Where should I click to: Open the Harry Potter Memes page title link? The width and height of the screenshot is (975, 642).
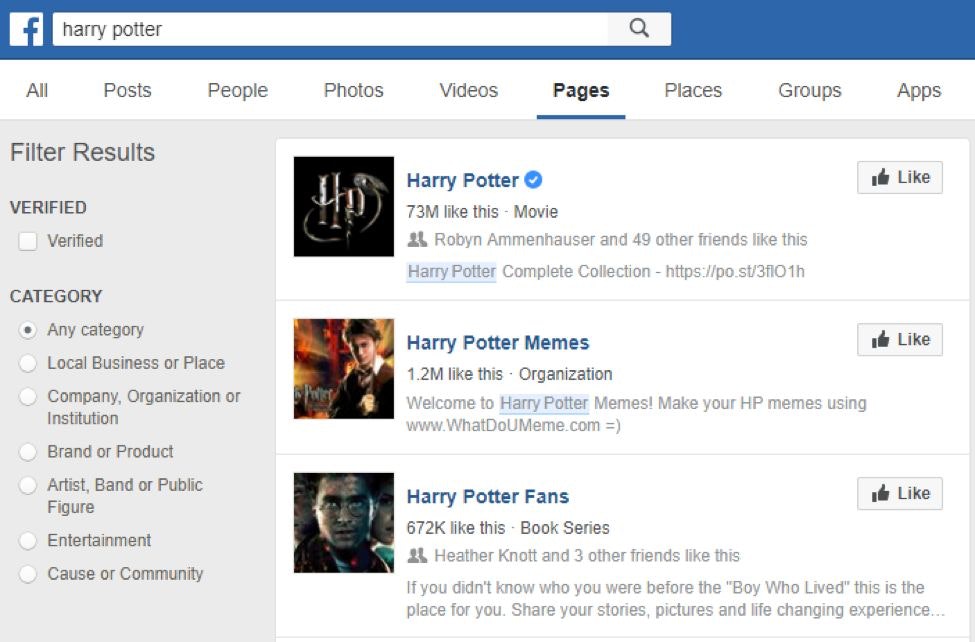(x=497, y=343)
